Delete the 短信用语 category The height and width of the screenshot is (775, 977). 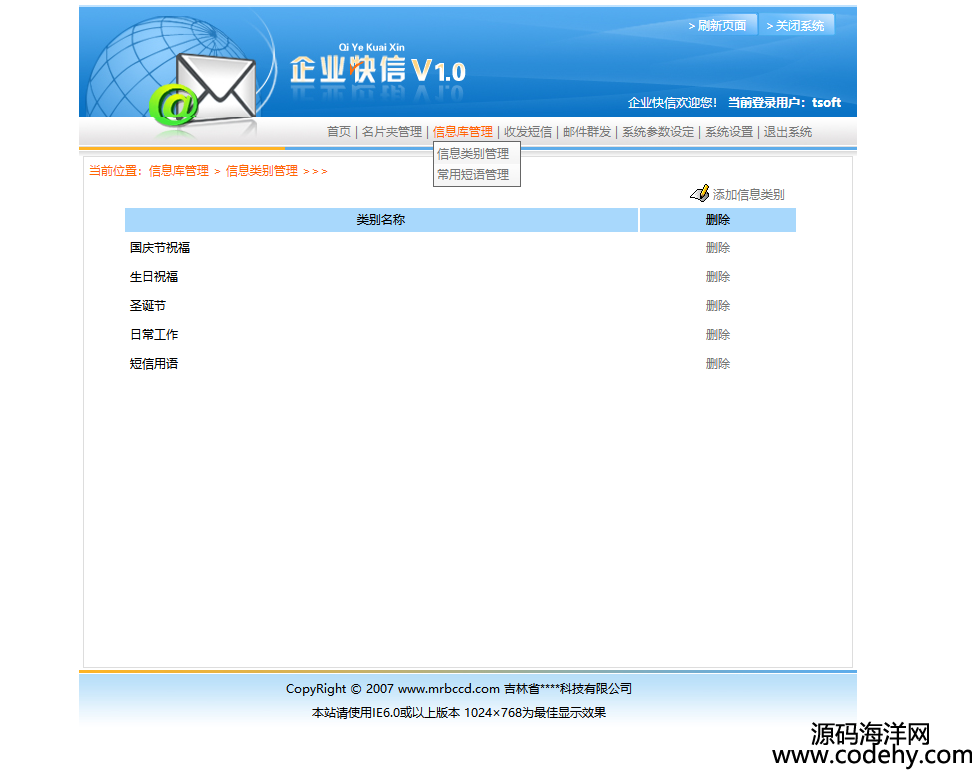coord(718,364)
